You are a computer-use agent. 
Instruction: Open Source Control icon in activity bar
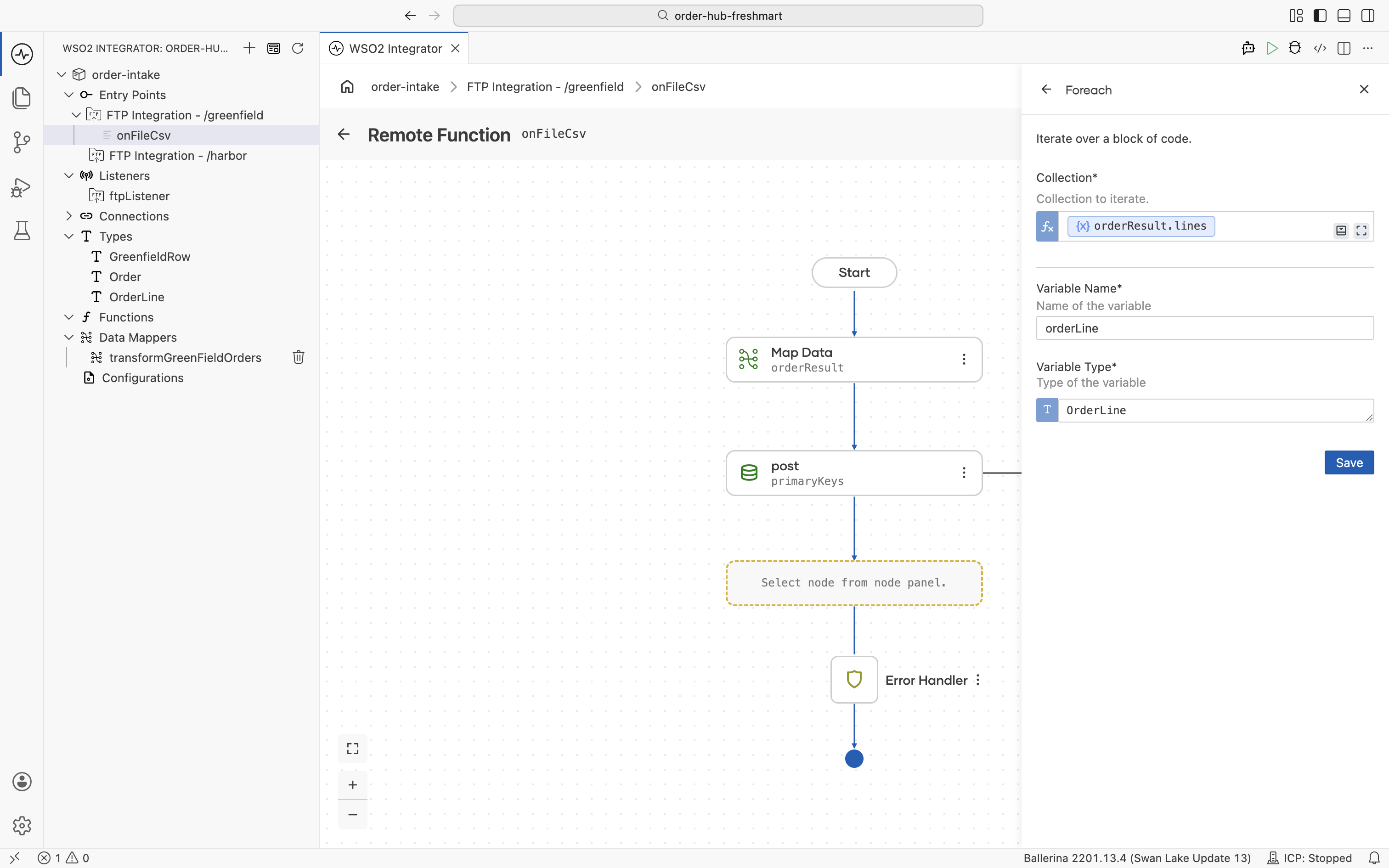(x=22, y=142)
